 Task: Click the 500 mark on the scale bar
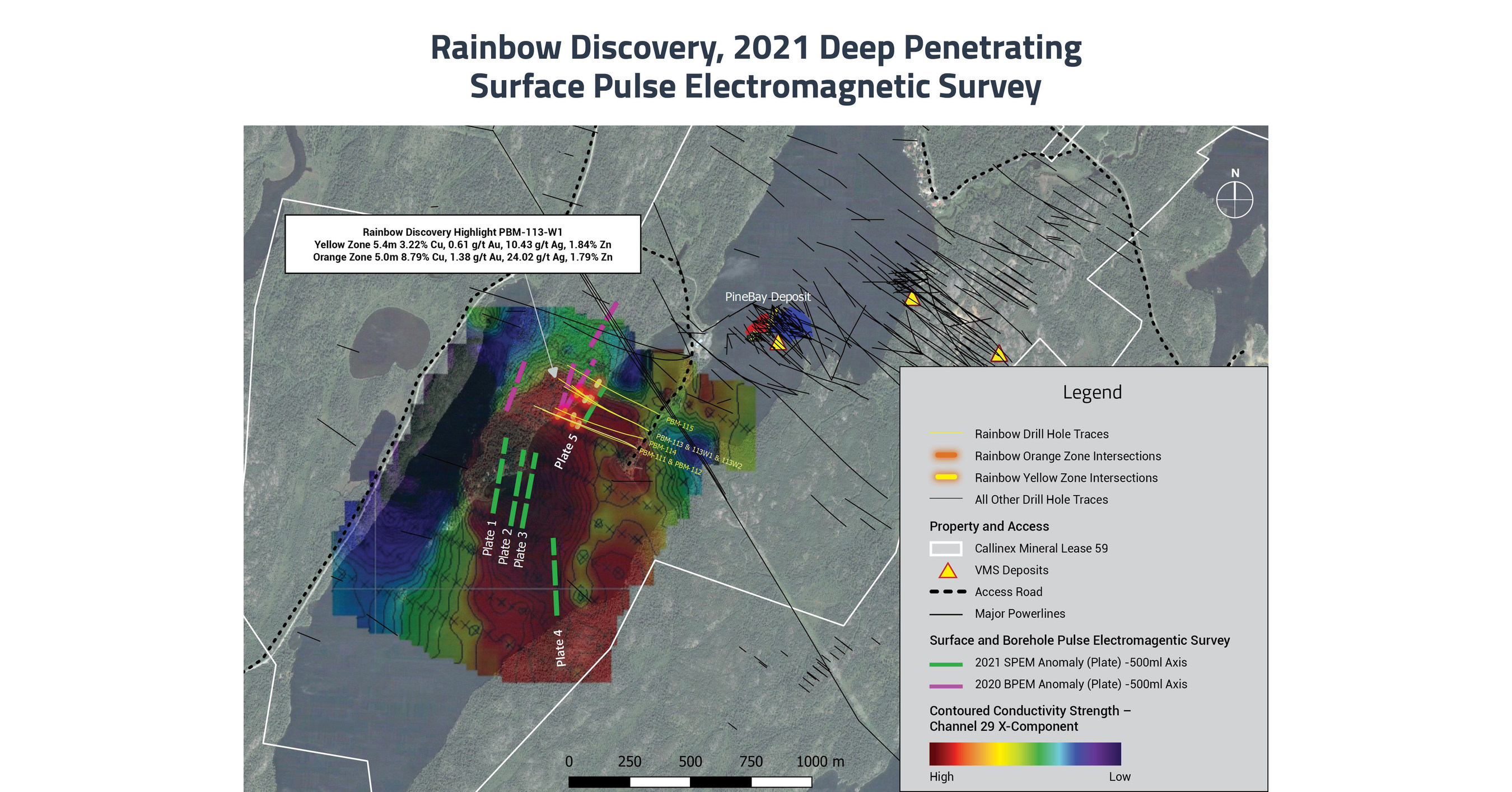point(691,761)
